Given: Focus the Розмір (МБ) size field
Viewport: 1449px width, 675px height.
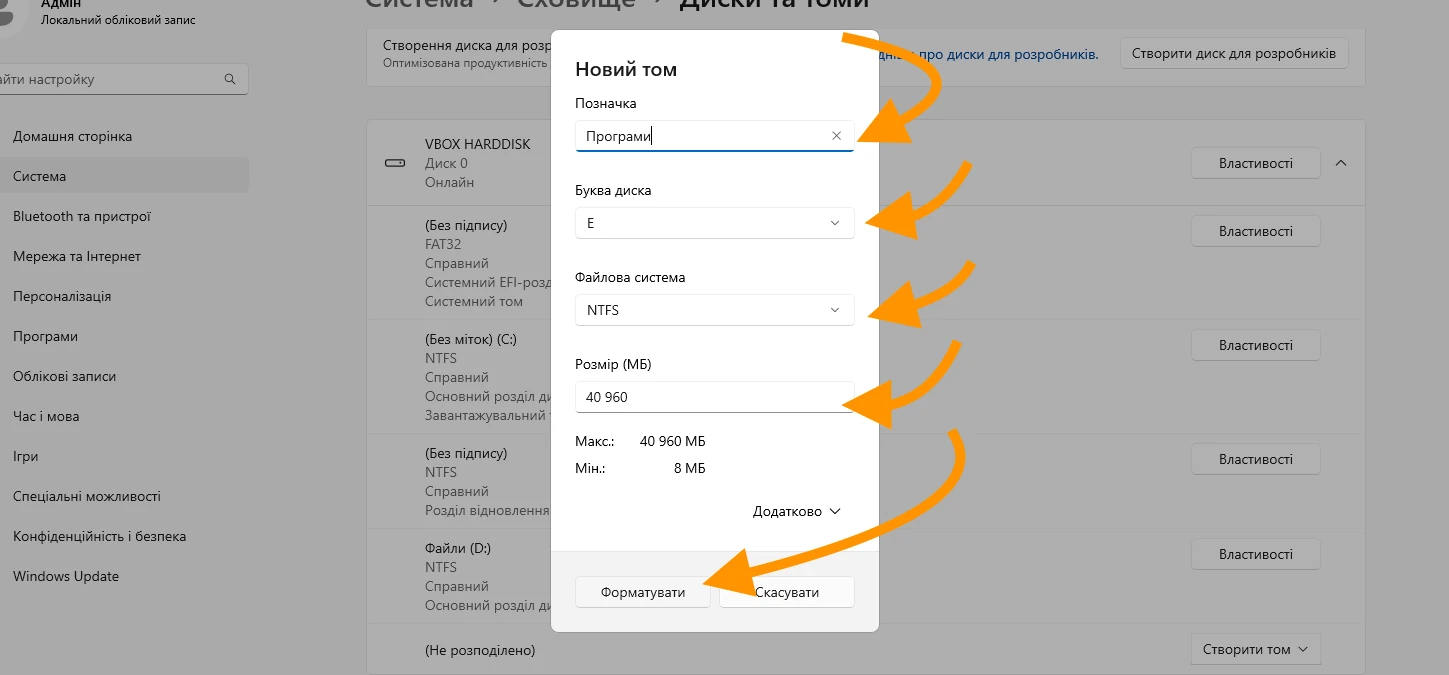Looking at the screenshot, I should click(x=715, y=397).
